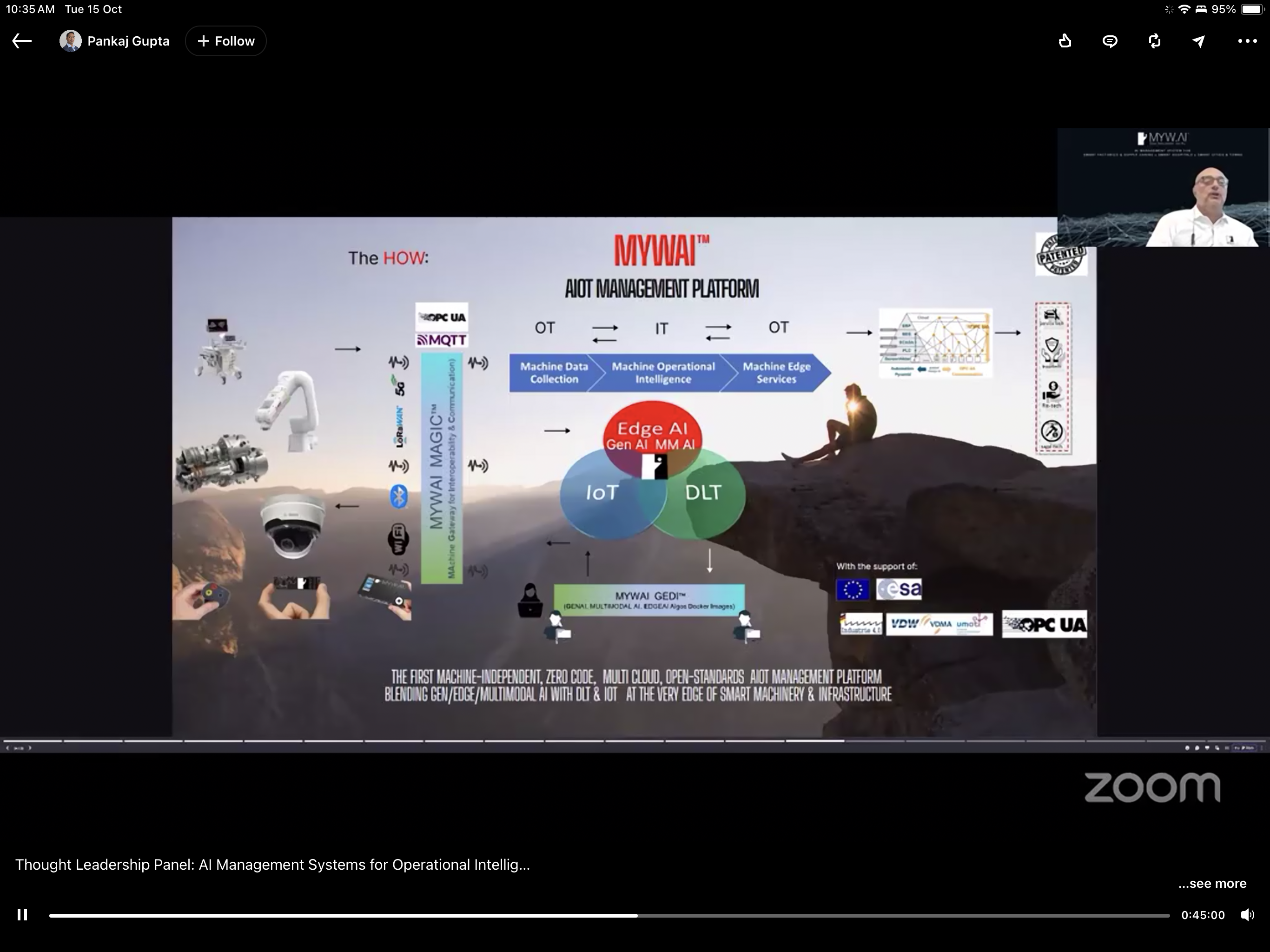Viewport: 1270px width, 952px height.
Task: Tap the elapsed time label 0:45:00
Action: (1203, 915)
